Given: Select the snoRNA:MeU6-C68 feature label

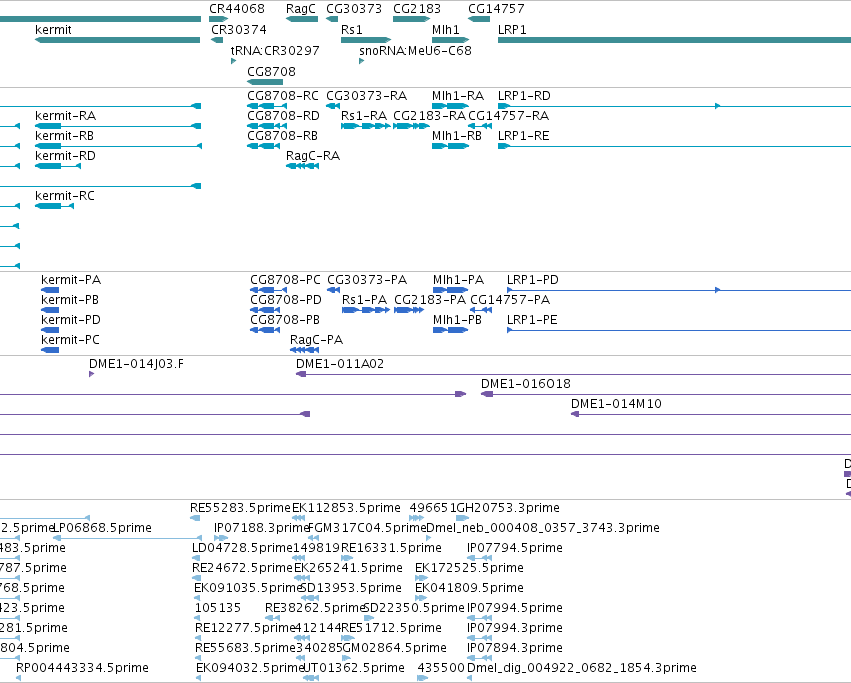Looking at the screenshot, I should click(x=415, y=50).
